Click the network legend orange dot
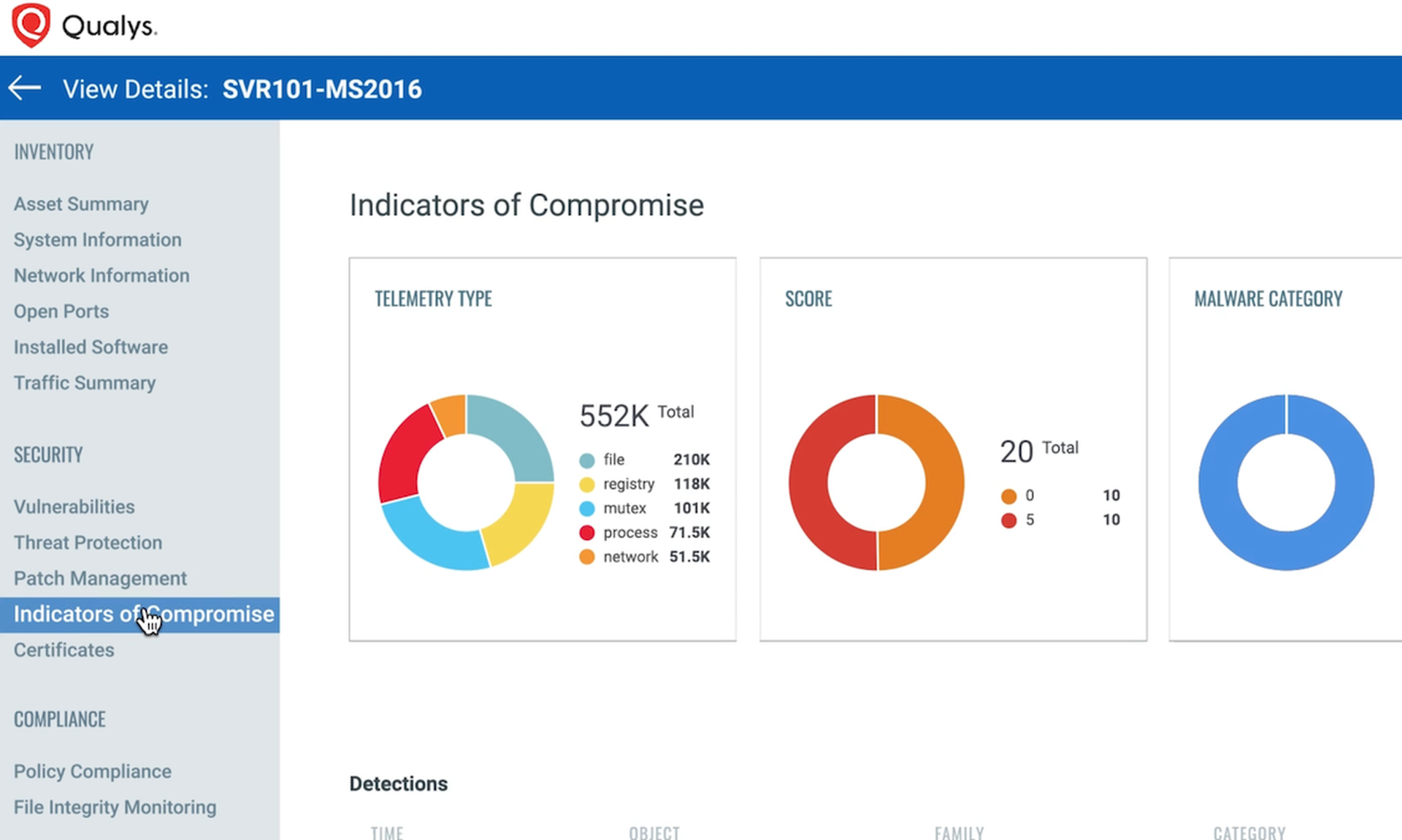1402x840 pixels. click(x=587, y=557)
